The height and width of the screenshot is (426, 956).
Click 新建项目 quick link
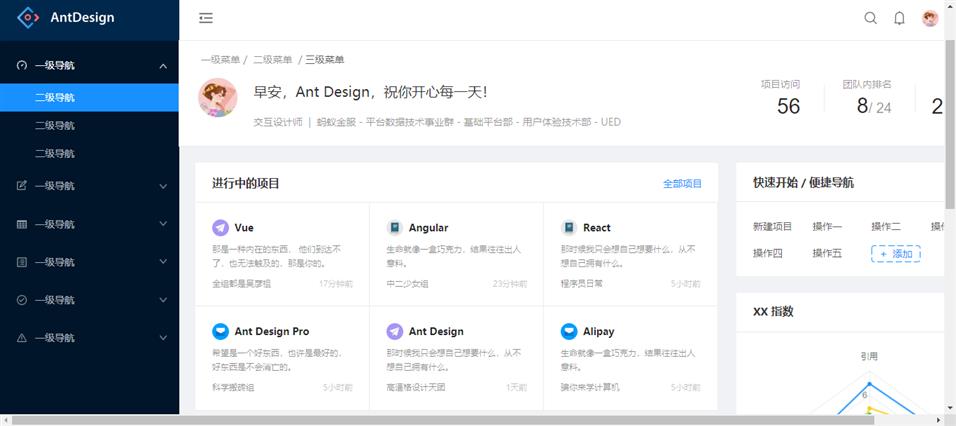tap(772, 227)
